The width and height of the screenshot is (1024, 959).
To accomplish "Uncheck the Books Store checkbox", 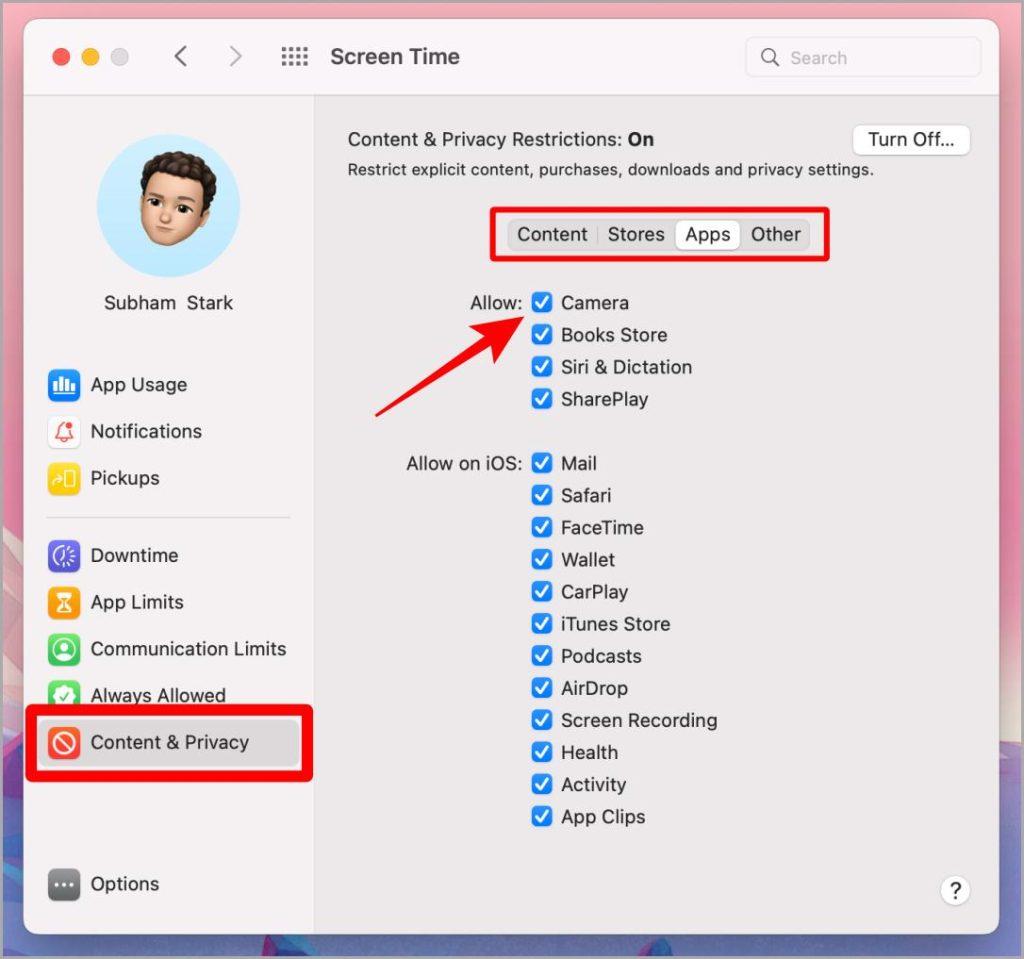I will click(x=541, y=334).
